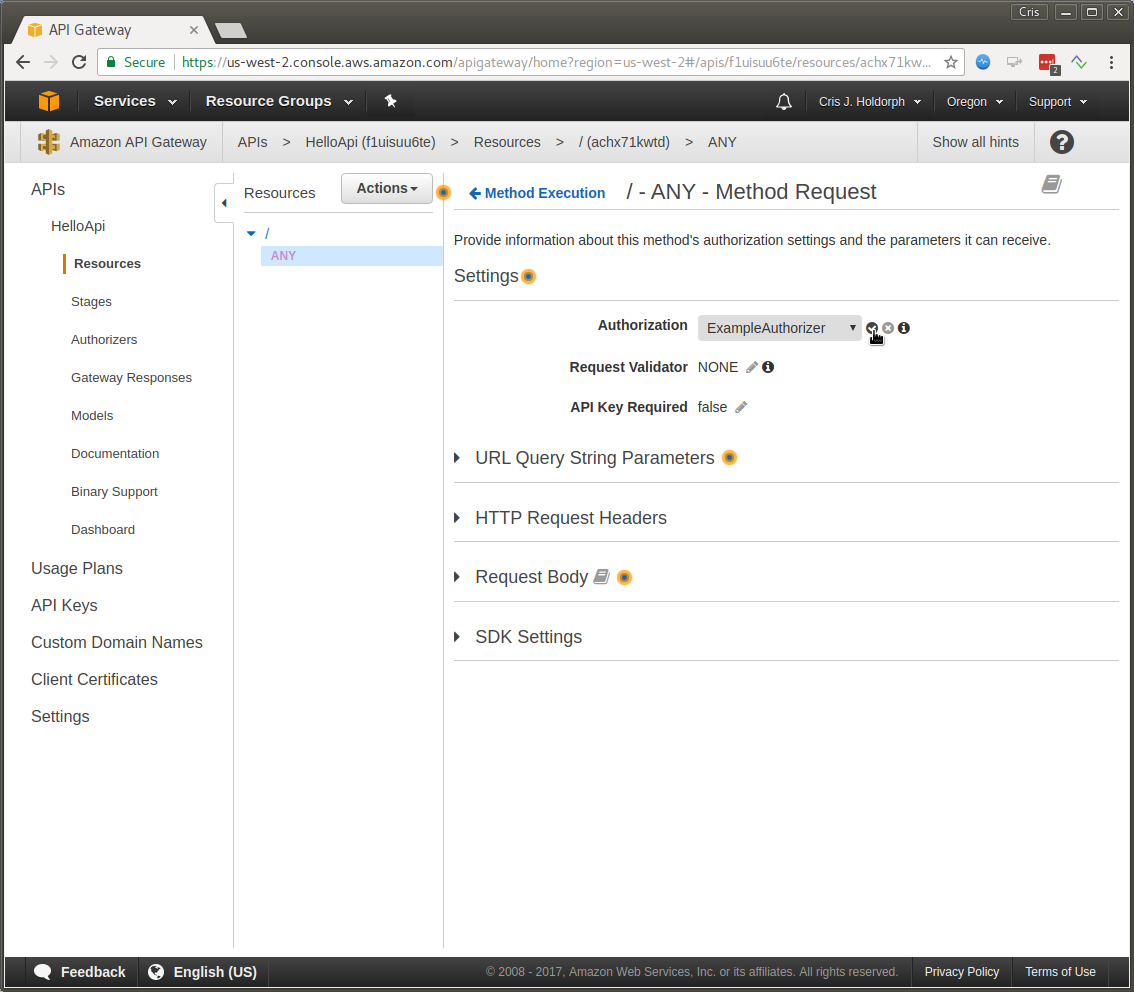Open Oregon region dropdown
The width and height of the screenshot is (1134, 992).
click(975, 102)
